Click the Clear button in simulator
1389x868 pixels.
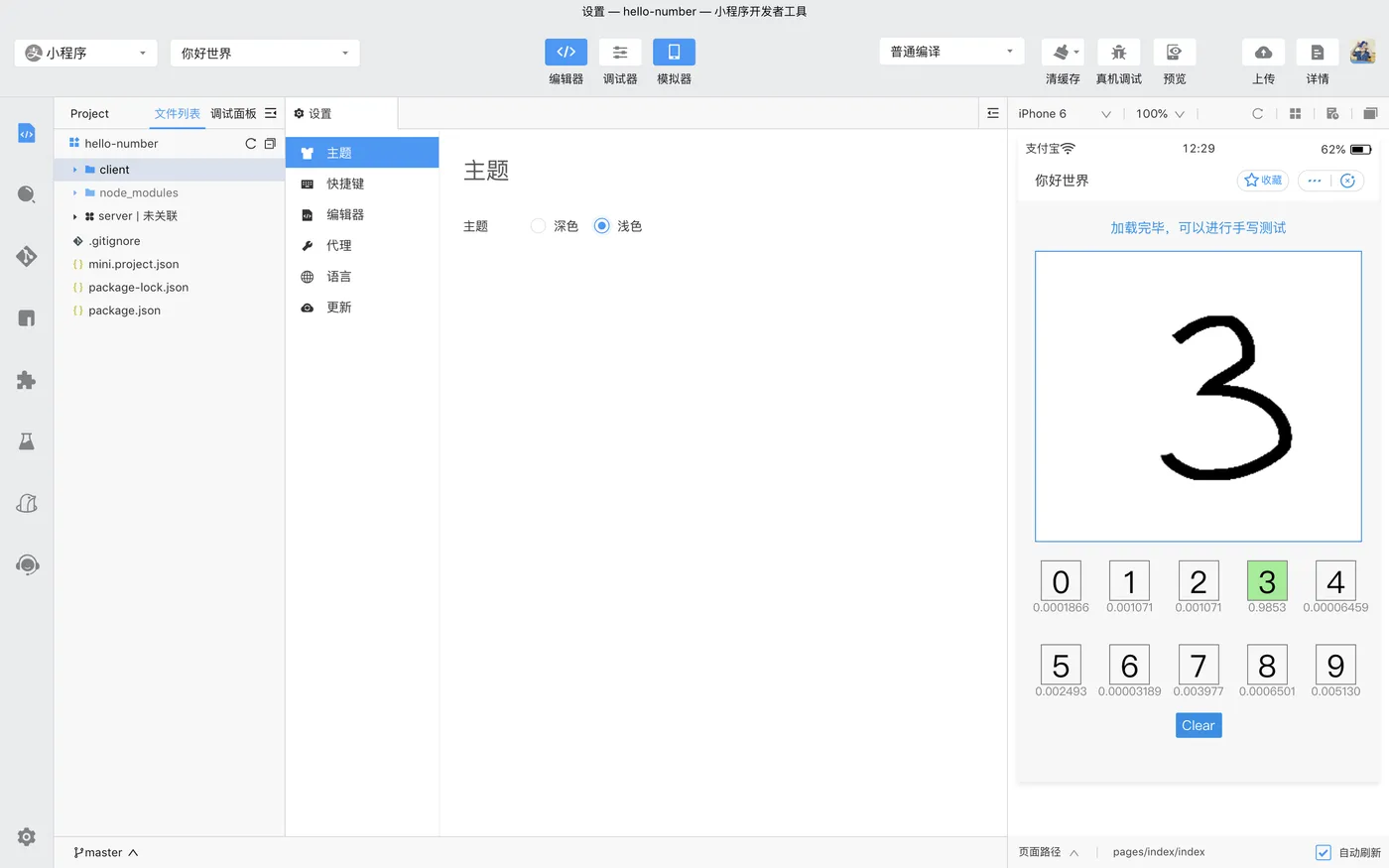(1199, 725)
